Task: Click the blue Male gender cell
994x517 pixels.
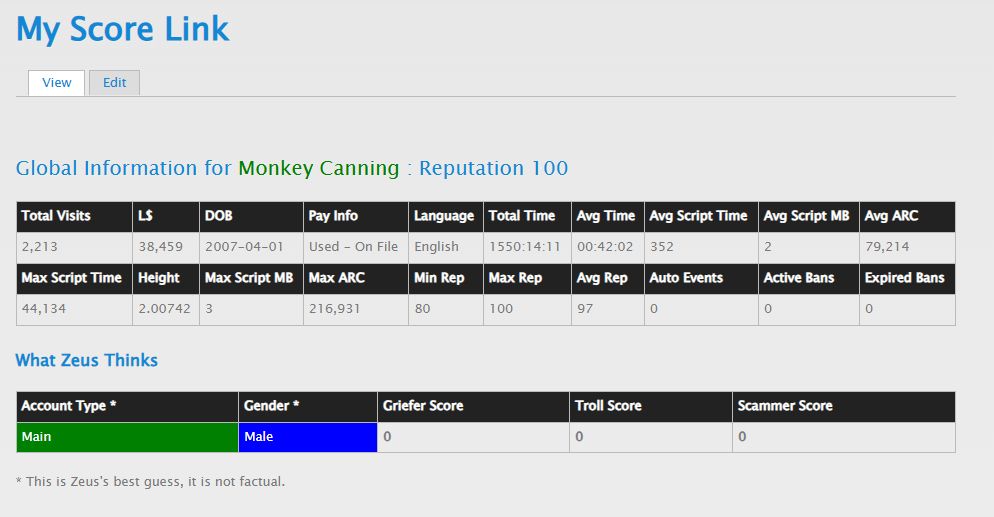Action: (x=307, y=437)
